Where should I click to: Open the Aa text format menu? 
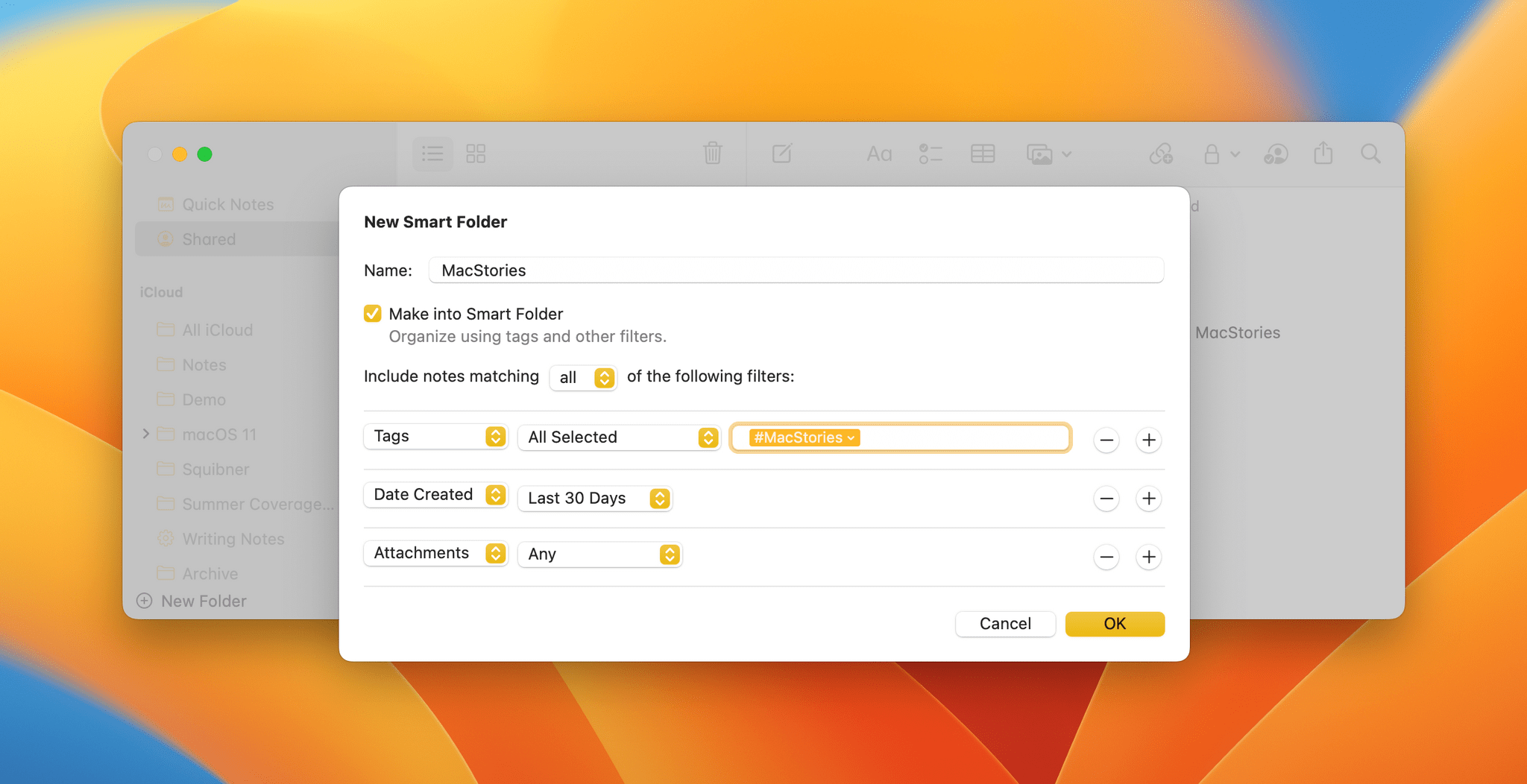[879, 154]
